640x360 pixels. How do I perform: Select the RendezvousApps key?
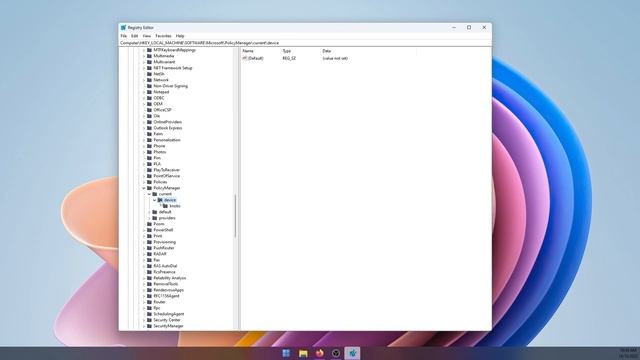(x=169, y=290)
